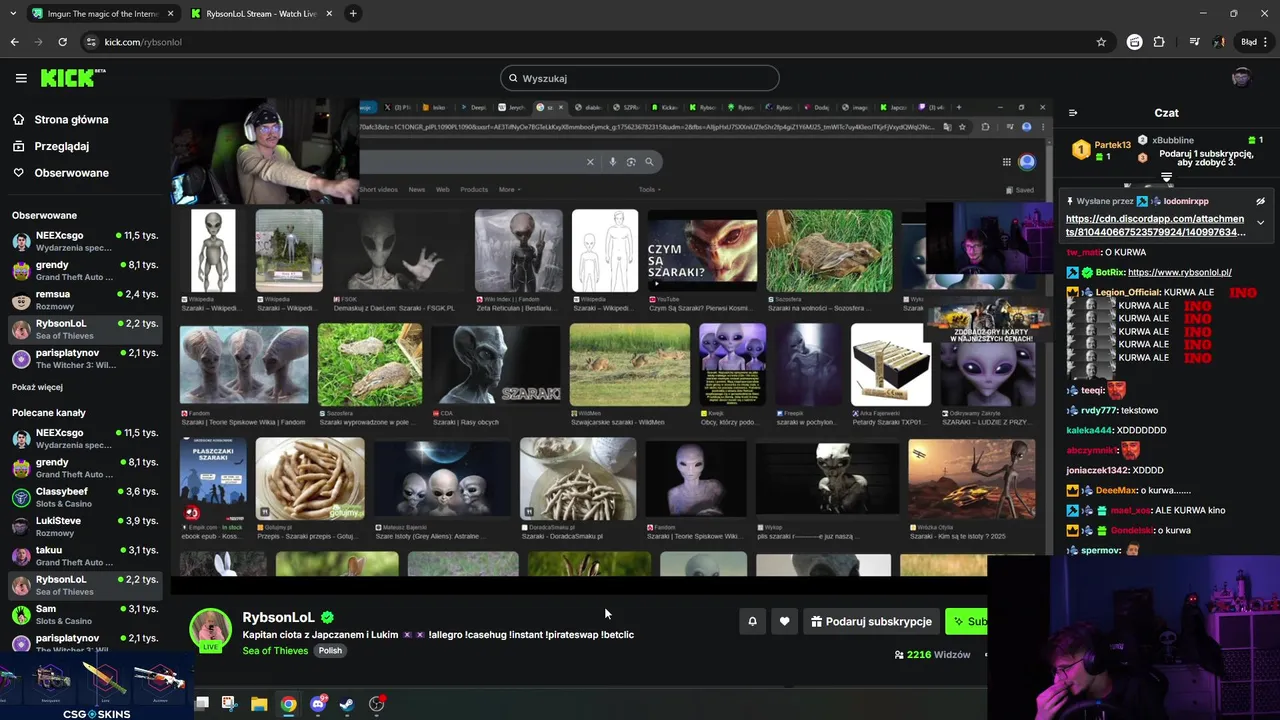Click BotRix username in chat

coord(1109,272)
